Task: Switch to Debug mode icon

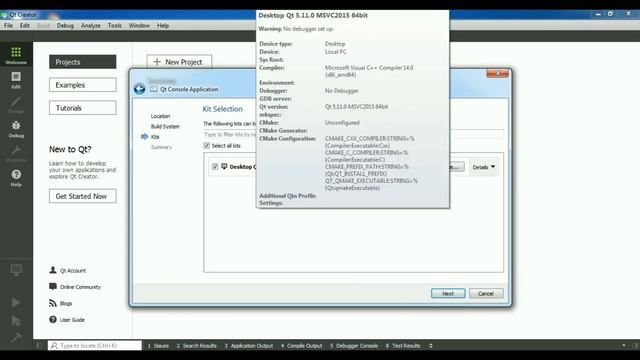Action: click(x=16, y=129)
